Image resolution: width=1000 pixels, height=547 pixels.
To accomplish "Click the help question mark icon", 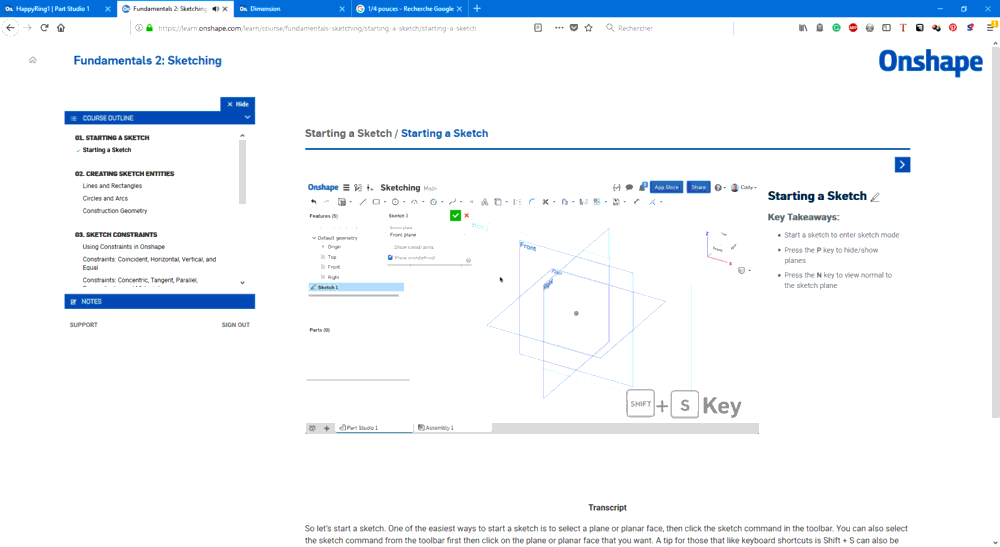I will 718,187.
